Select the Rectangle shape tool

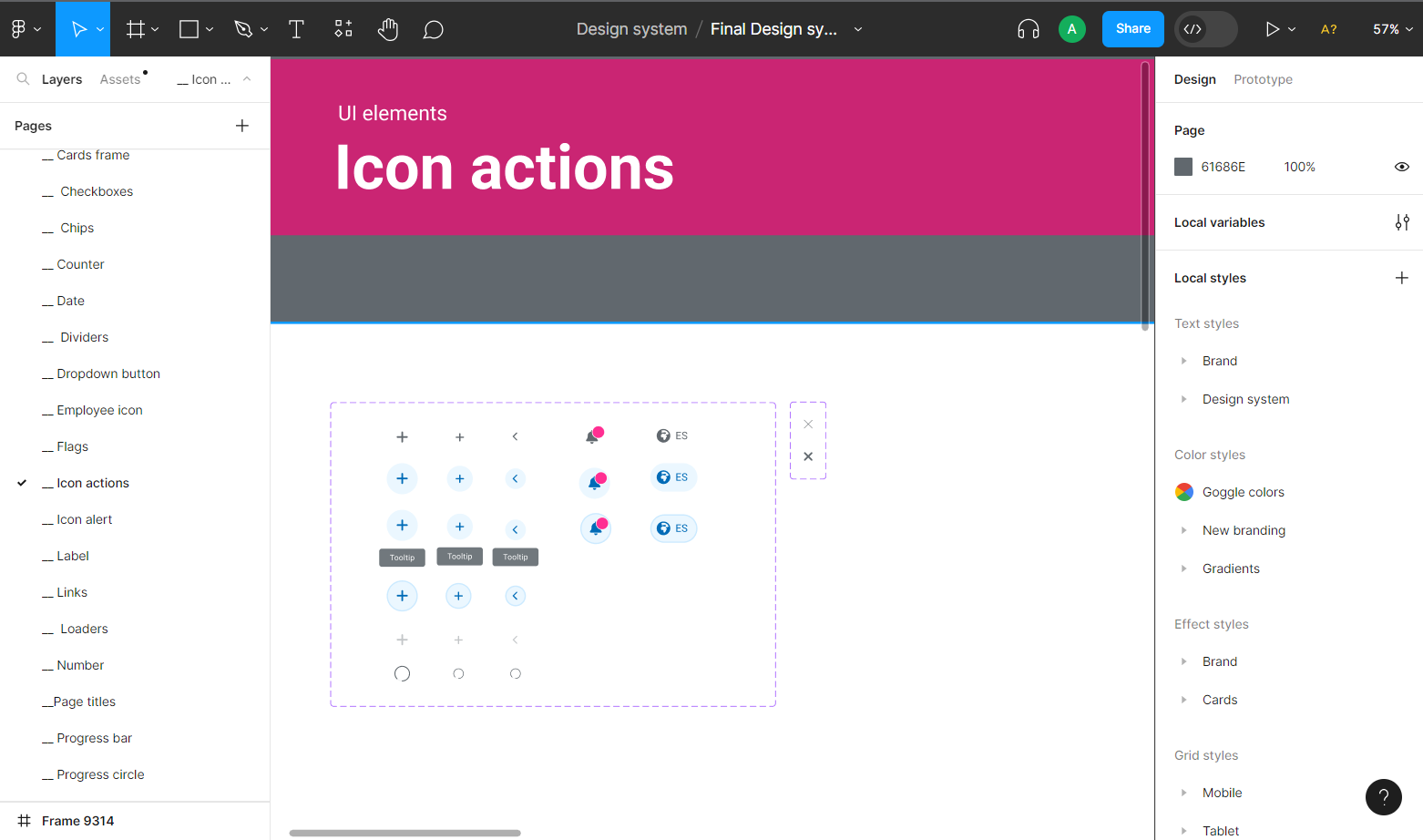click(x=189, y=29)
